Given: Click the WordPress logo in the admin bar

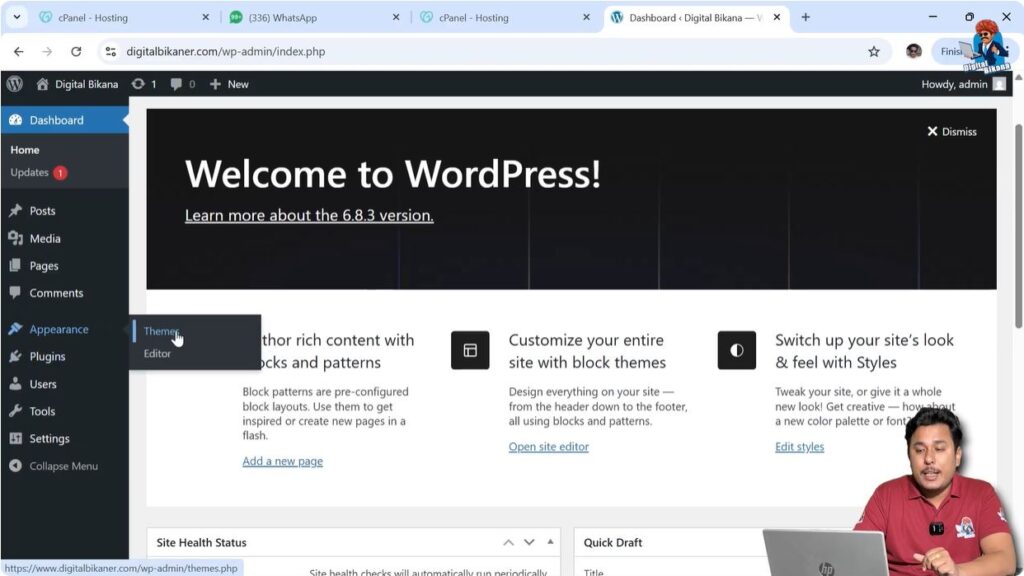Looking at the screenshot, I should (x=14, y=84).
